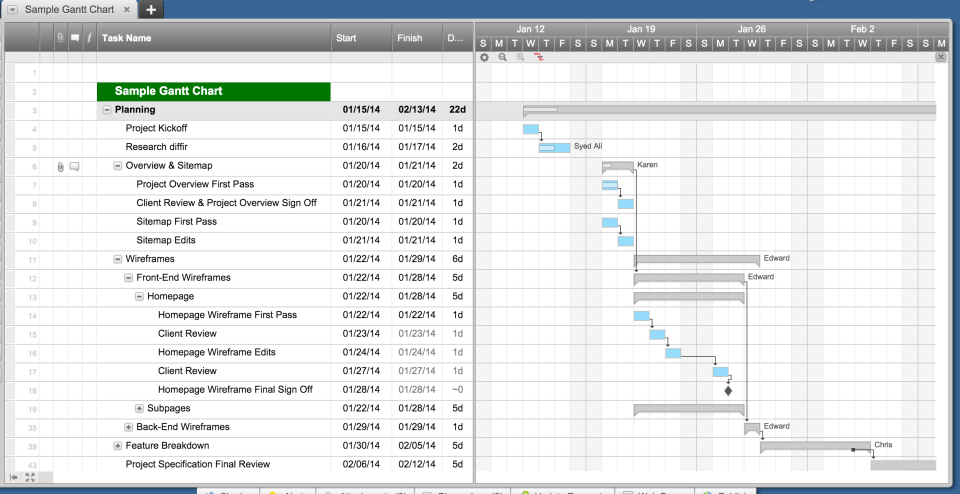
Task: Expand the Subpages group
Action: 140,408
